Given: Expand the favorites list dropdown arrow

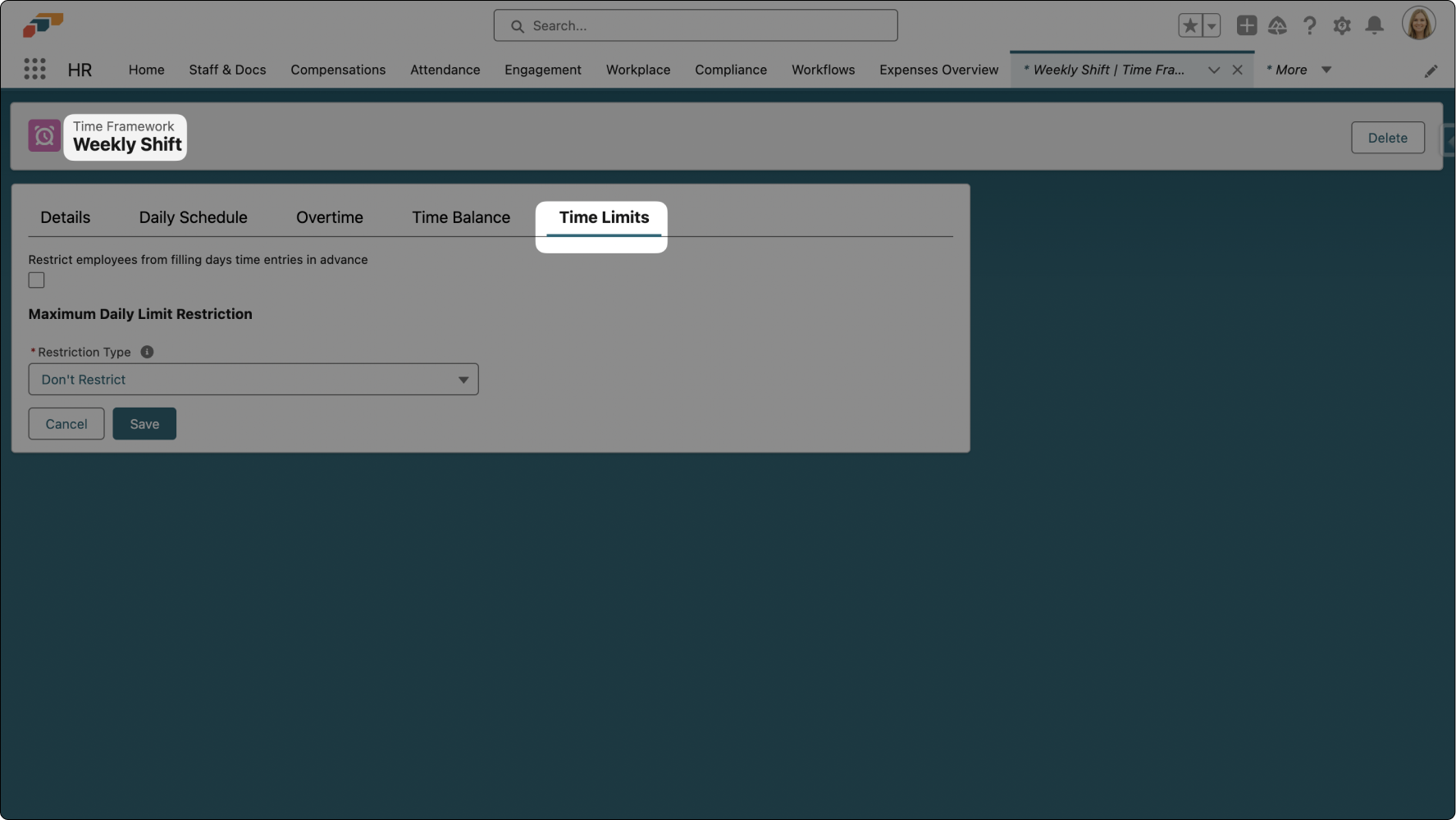Looking at the screenshot, I should tap(1212, 26).
